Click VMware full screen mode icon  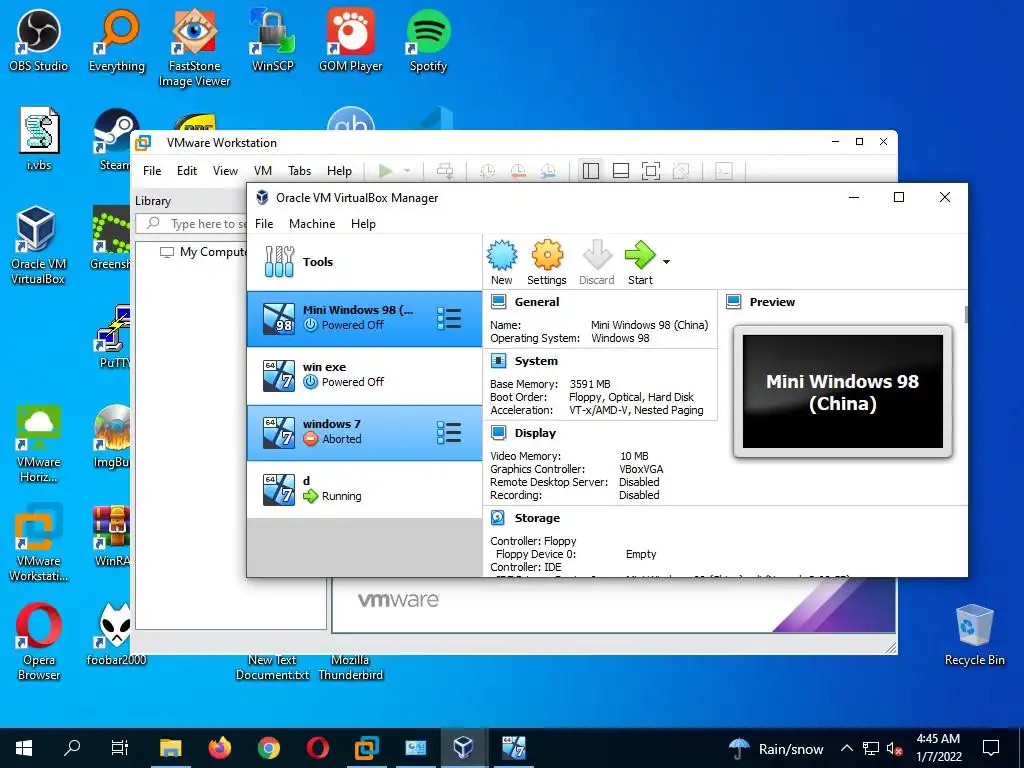point(651,171)
